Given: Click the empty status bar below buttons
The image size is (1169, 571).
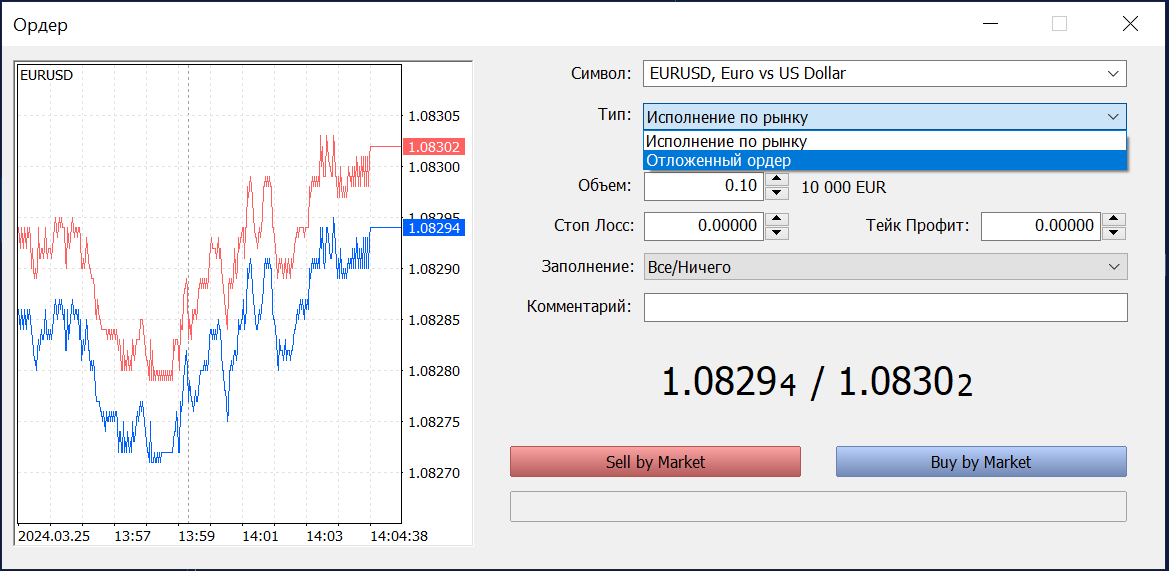Looking at the screenshot, I should pyautogui.click(x=818, y=506).
